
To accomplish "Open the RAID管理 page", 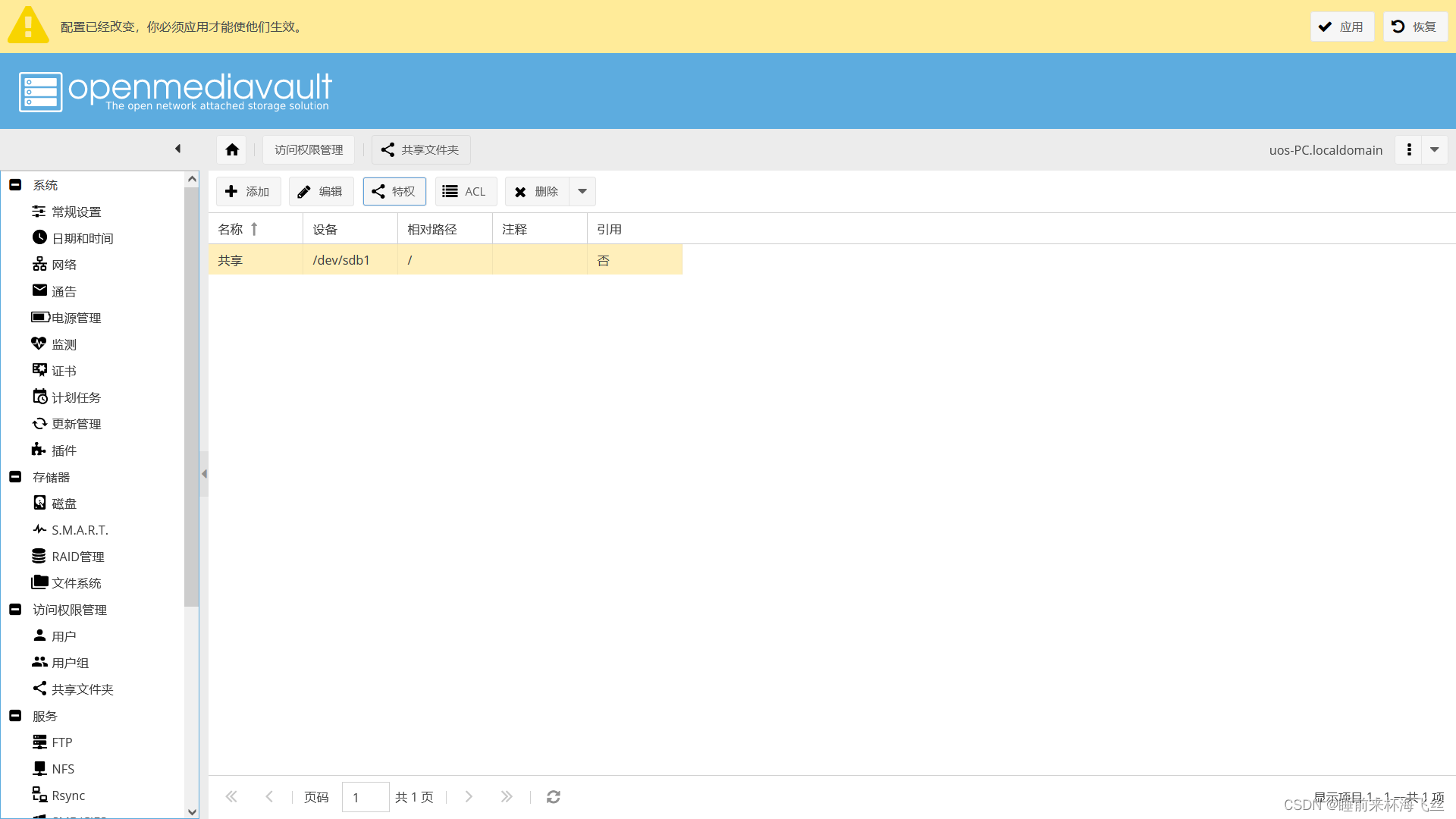I will tap(77, 557).
